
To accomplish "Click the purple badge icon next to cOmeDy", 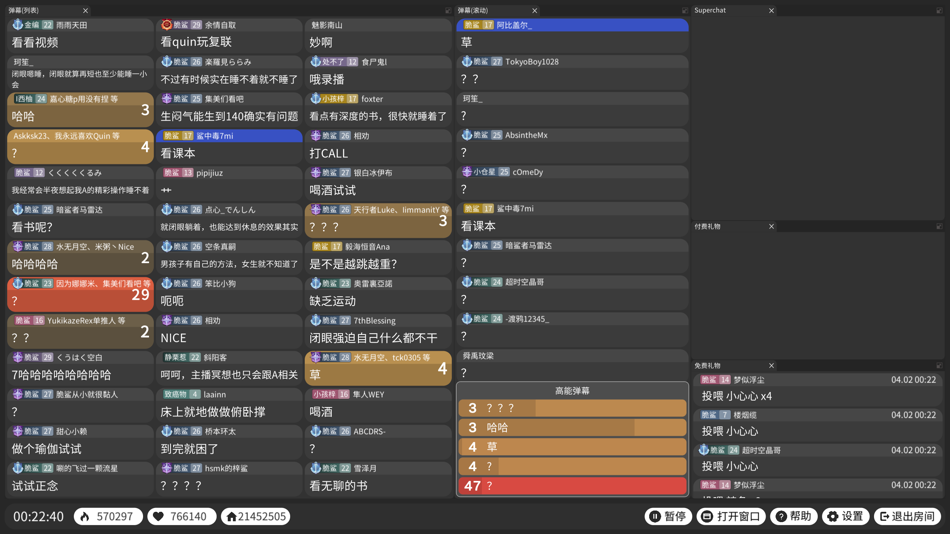I will [x=467, y=172].
